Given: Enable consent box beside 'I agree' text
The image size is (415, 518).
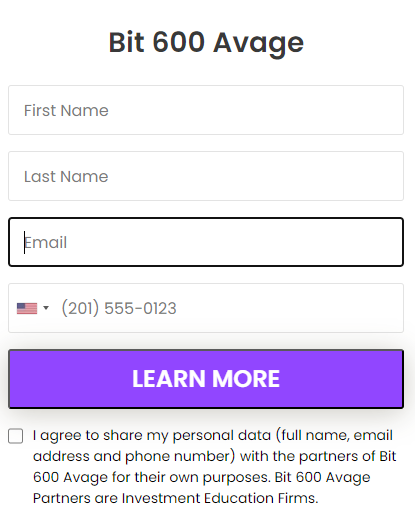Looking at the screenshot, I should point(16,436).
